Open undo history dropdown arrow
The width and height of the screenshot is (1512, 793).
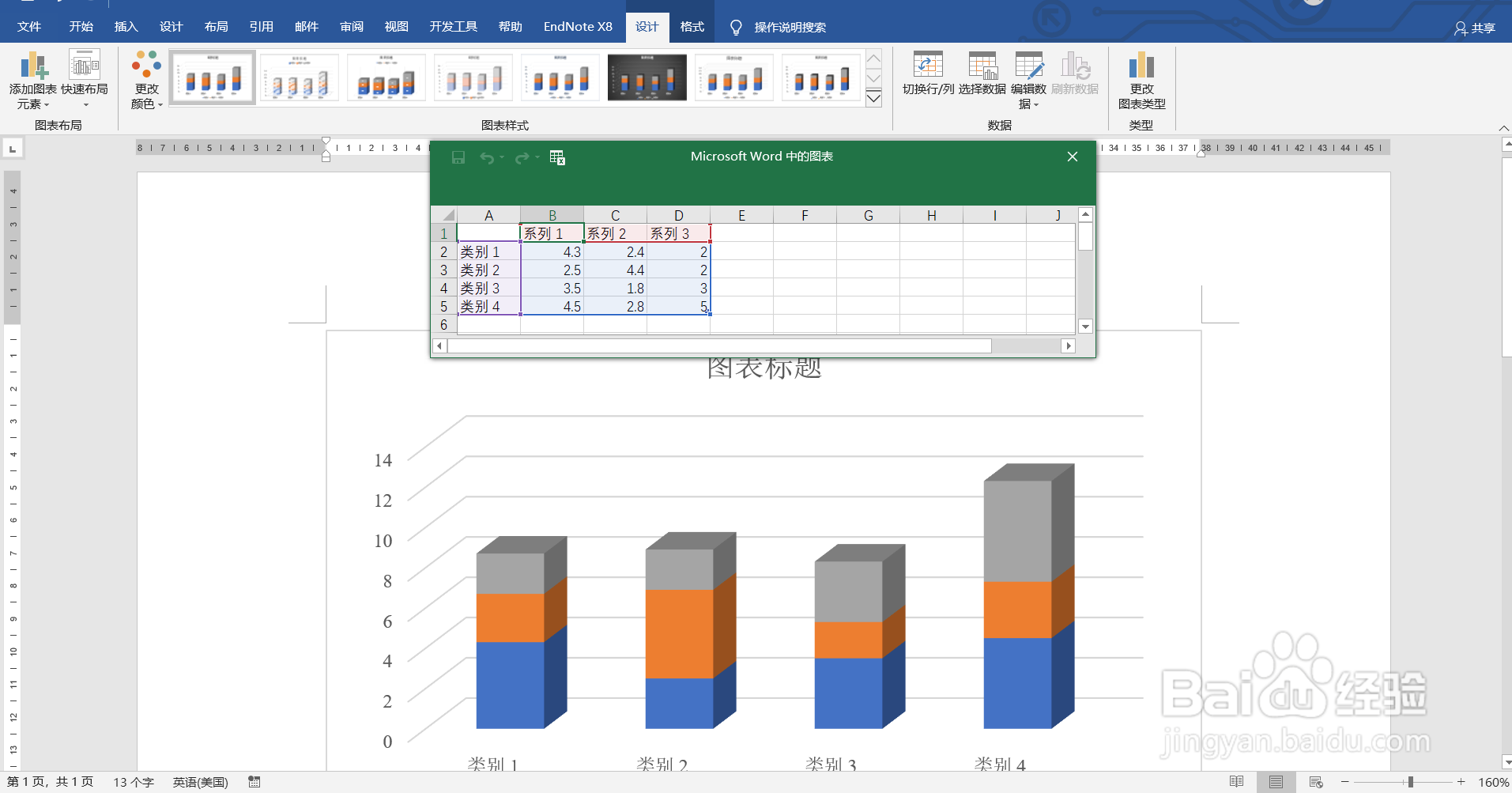click(502, 157)
